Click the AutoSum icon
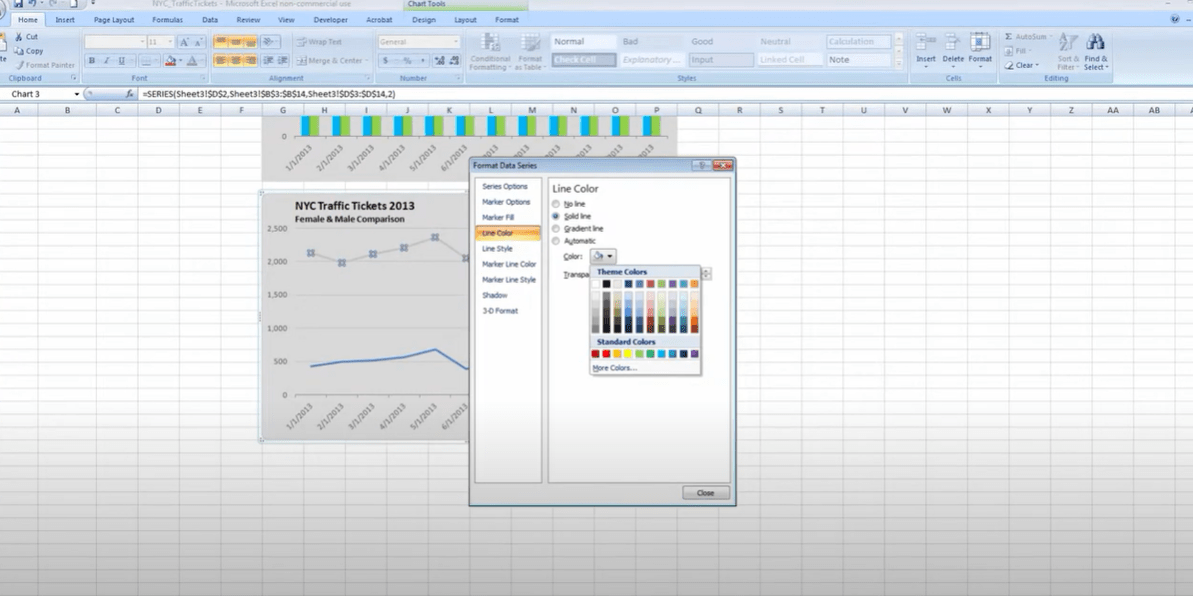Screen dimensions: 1193x596 [x=1006, y=37]
